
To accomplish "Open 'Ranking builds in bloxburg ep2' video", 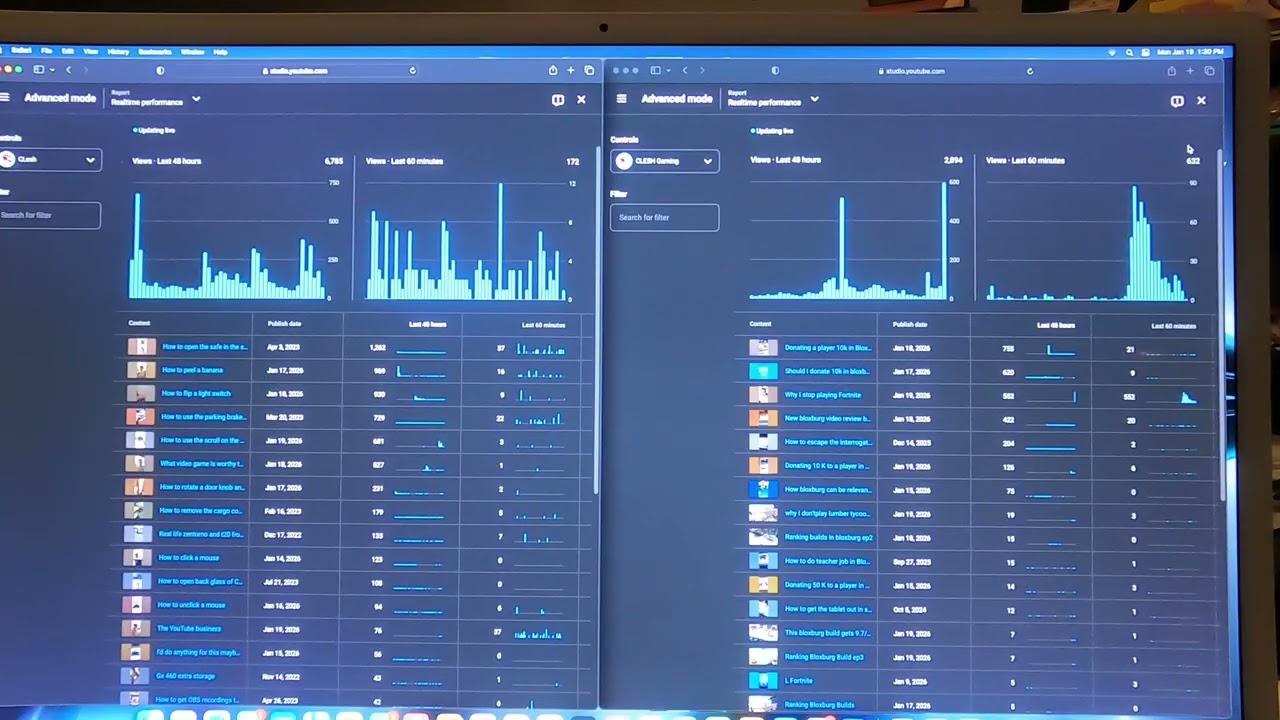I will pyautogui.click(x=828, y=538).
